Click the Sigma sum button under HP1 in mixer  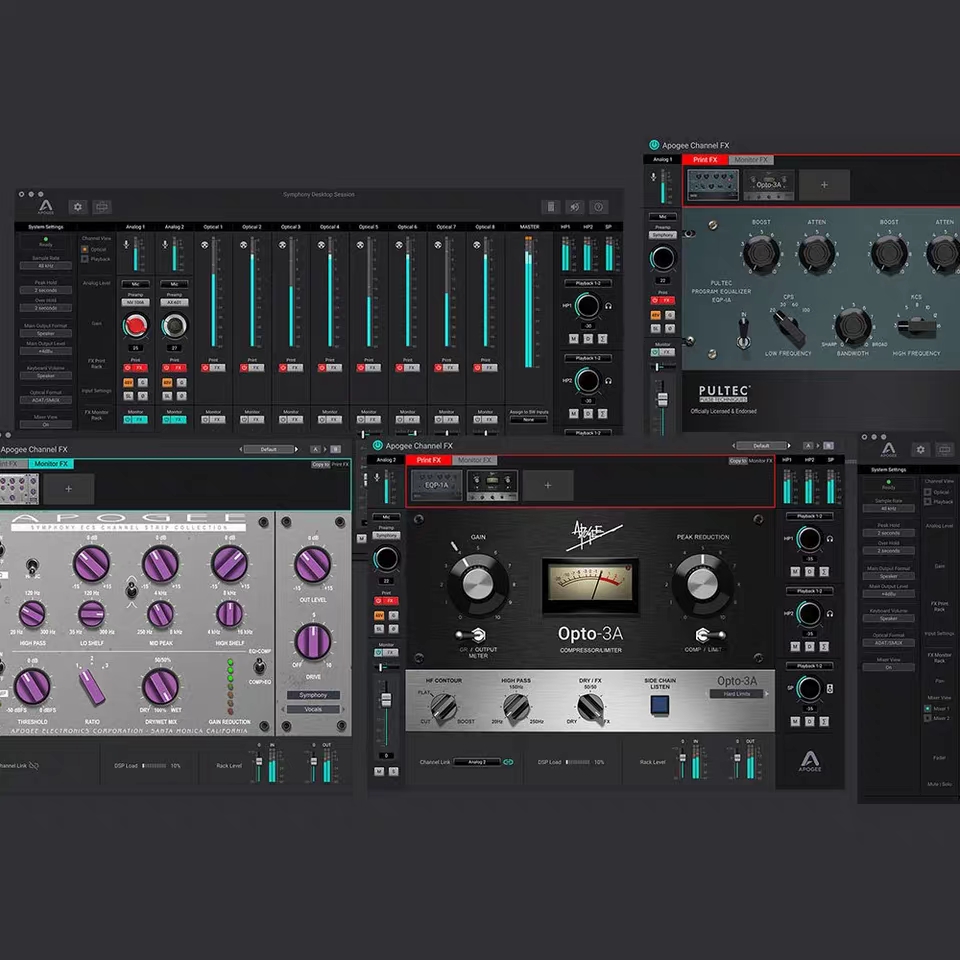[x=602, y=339]
